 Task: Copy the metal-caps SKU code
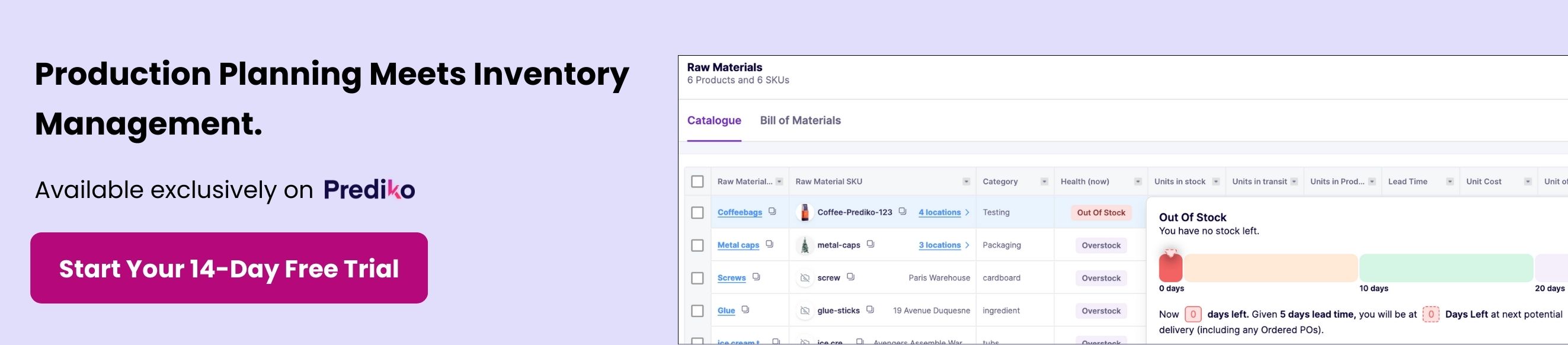click(x=871, y=244)
